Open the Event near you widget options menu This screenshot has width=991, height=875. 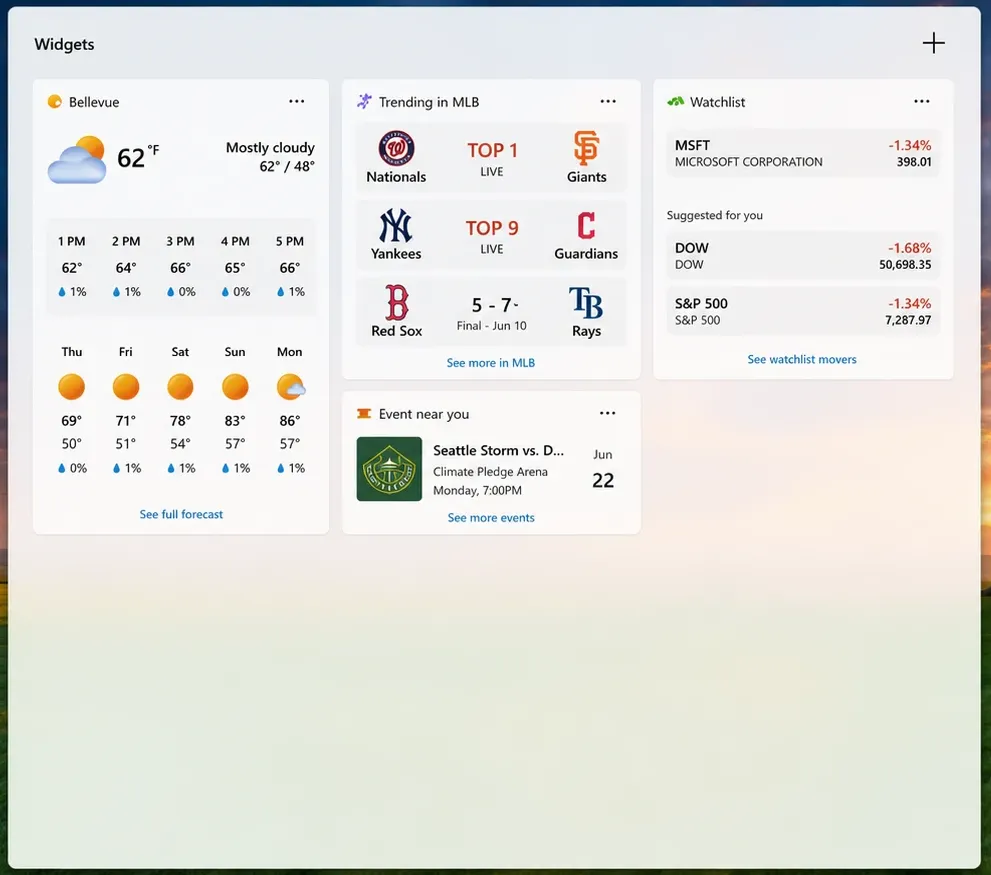pyautogui.click(x=607, y=413)
